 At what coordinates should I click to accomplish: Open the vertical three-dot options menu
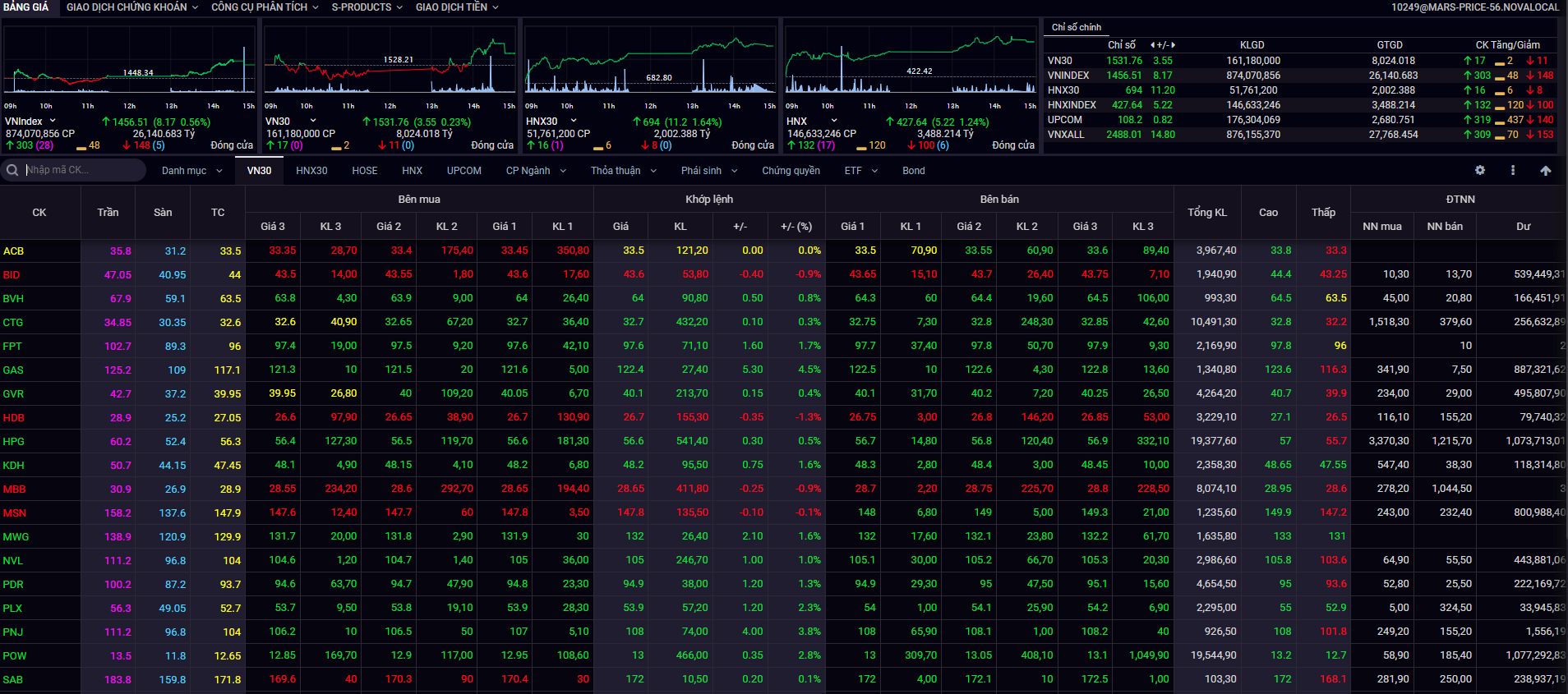coord(1513,170)
